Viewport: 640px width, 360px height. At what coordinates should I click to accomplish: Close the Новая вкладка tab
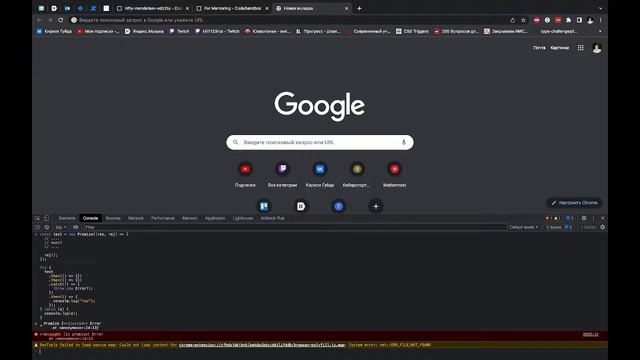point(346,8)
